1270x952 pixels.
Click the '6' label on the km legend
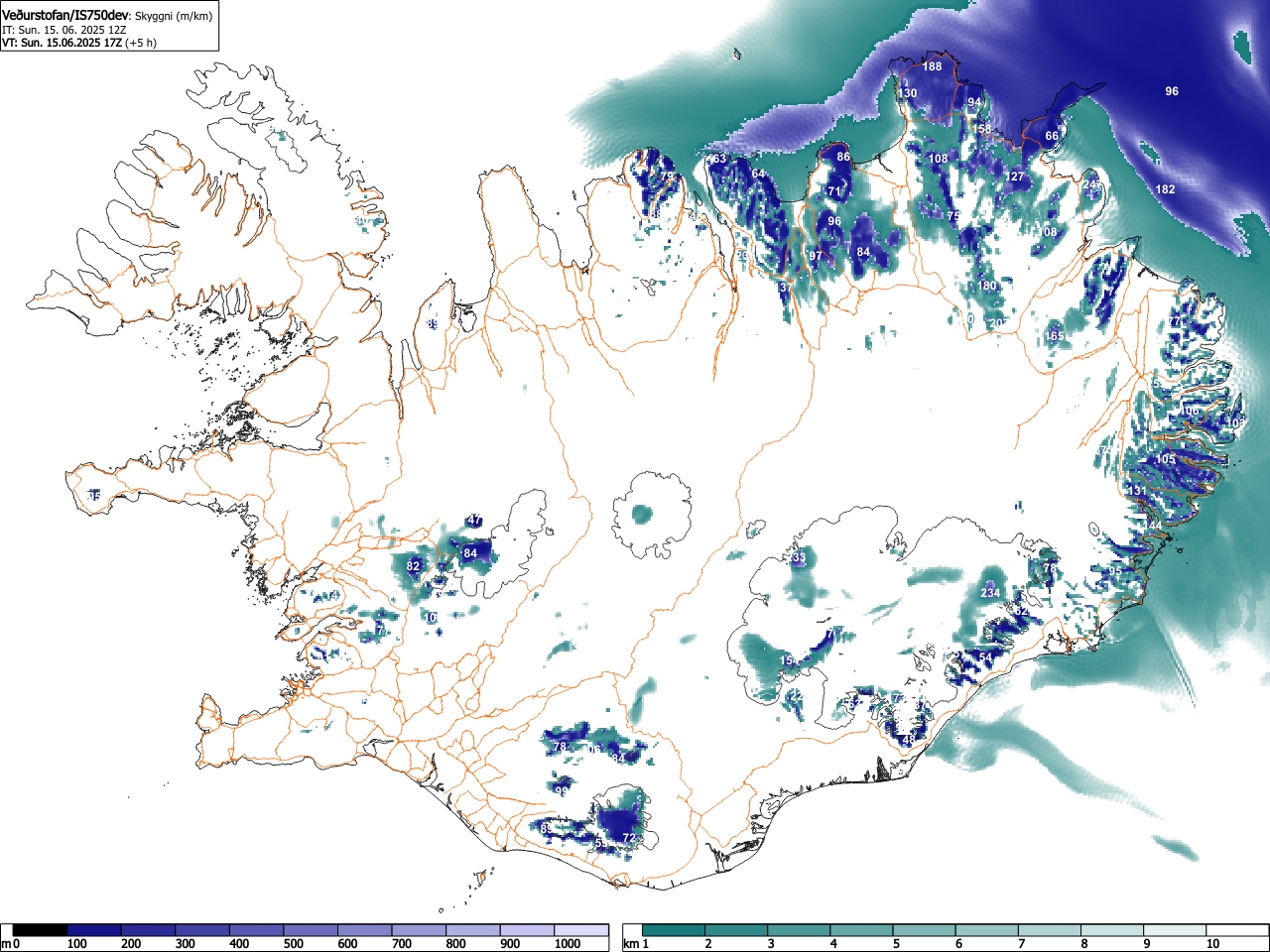pyautogui.click(x=958, y=944)
